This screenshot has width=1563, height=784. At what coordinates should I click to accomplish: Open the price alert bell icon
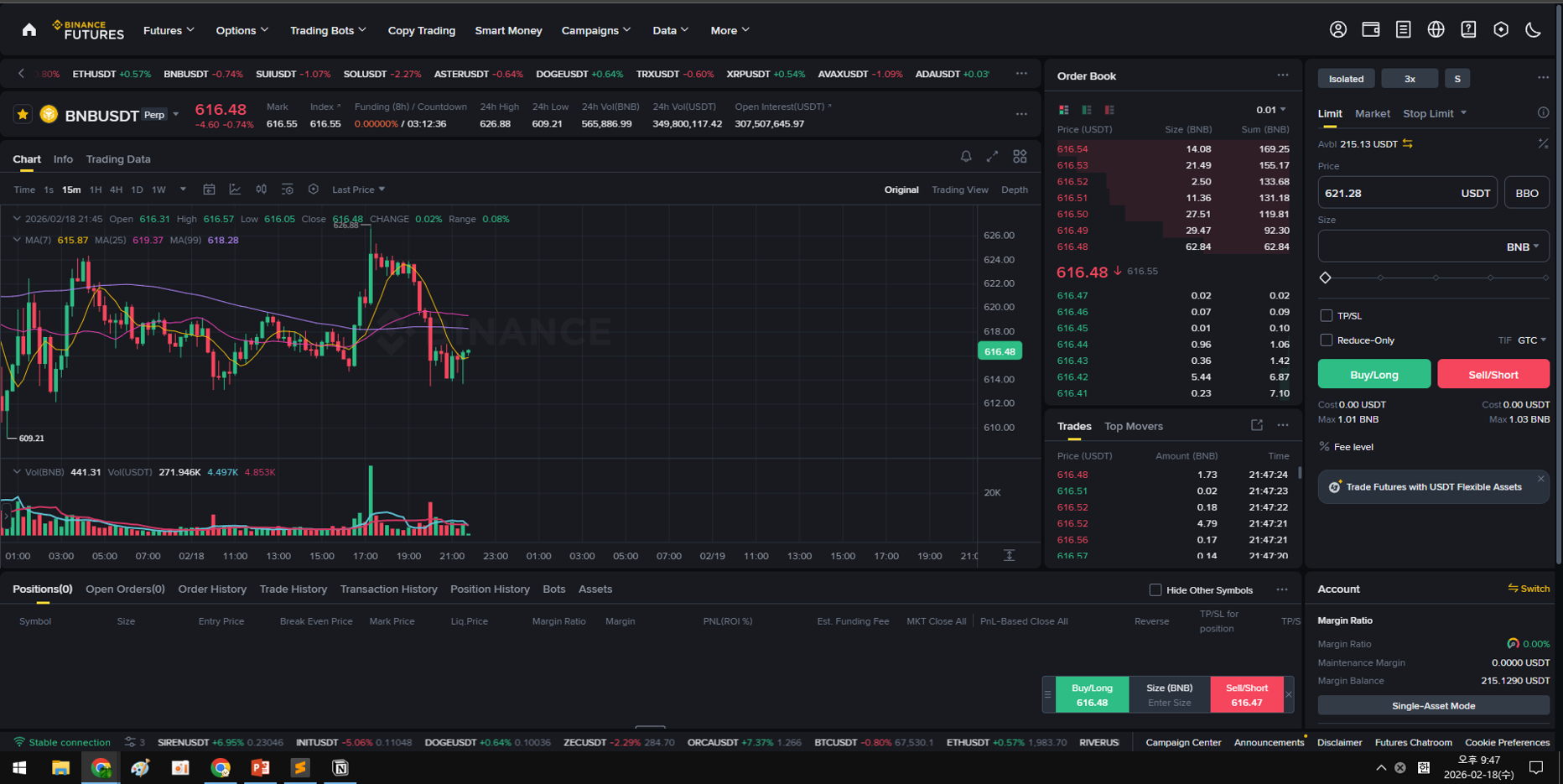tap(966, 156)
